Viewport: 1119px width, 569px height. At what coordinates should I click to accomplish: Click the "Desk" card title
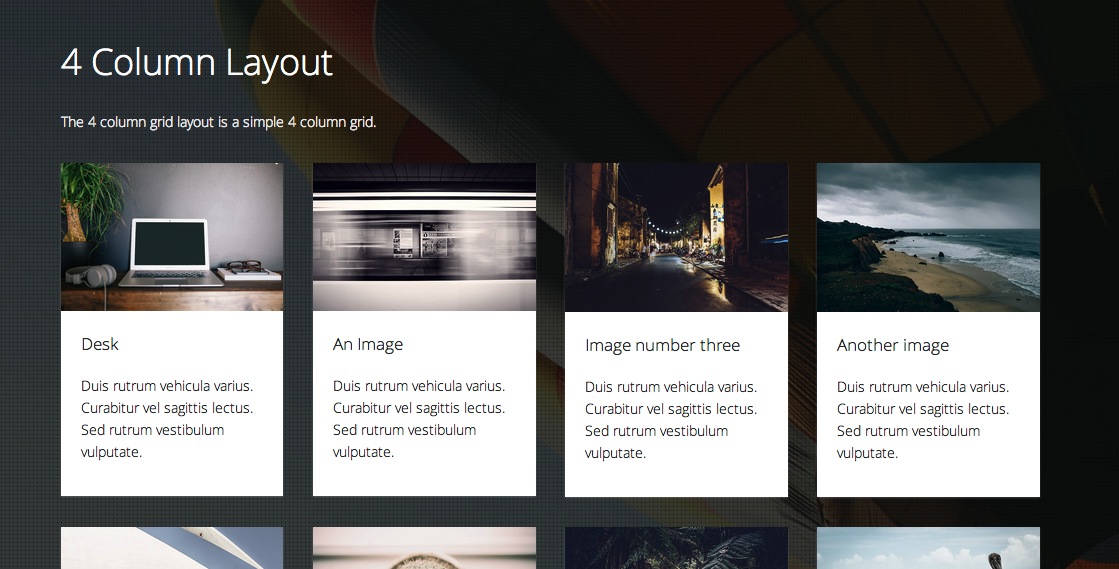pyautogui.click(x=100, y=344)
